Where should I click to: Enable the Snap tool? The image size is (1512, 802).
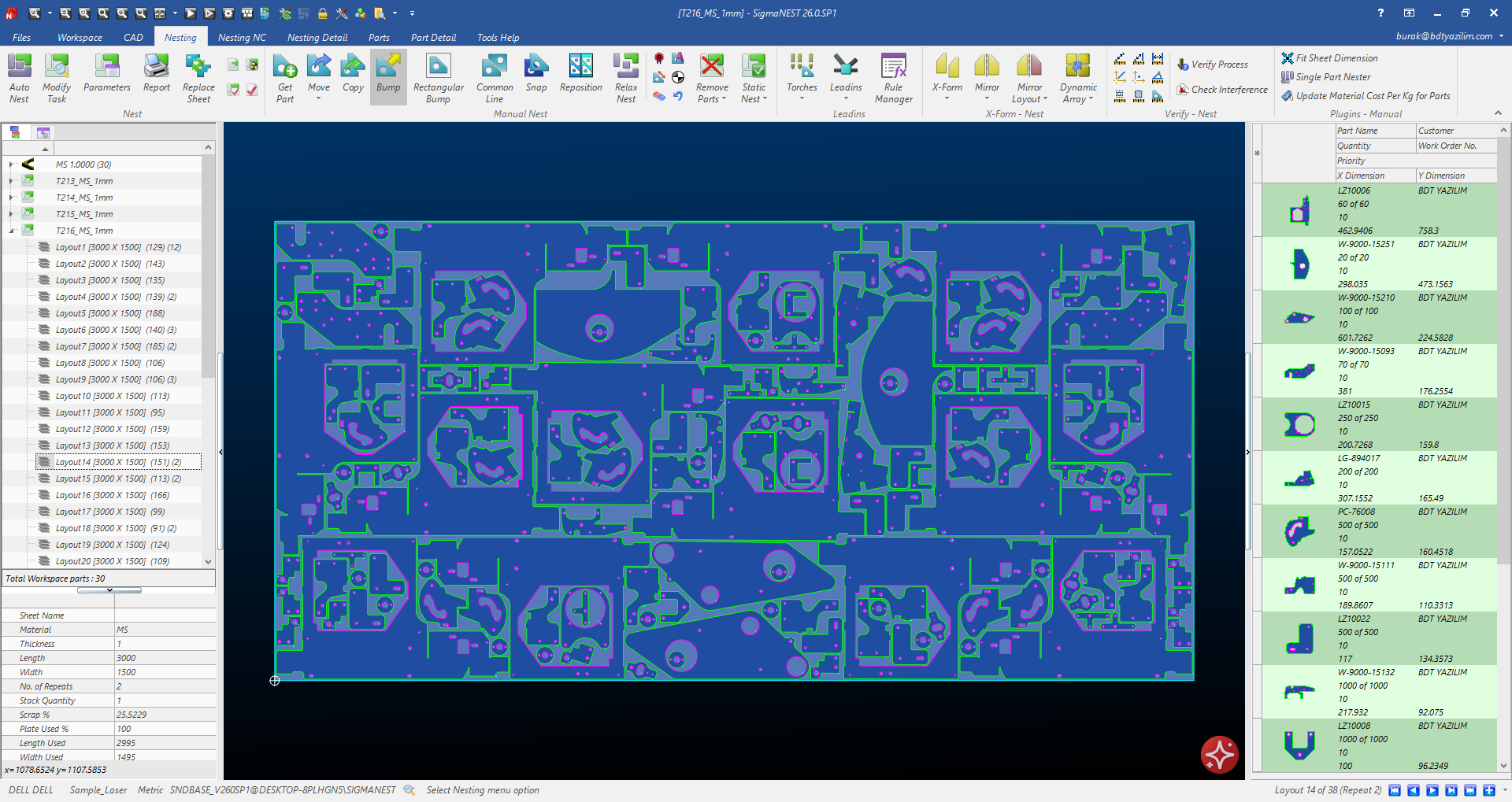tap(536, 72)
